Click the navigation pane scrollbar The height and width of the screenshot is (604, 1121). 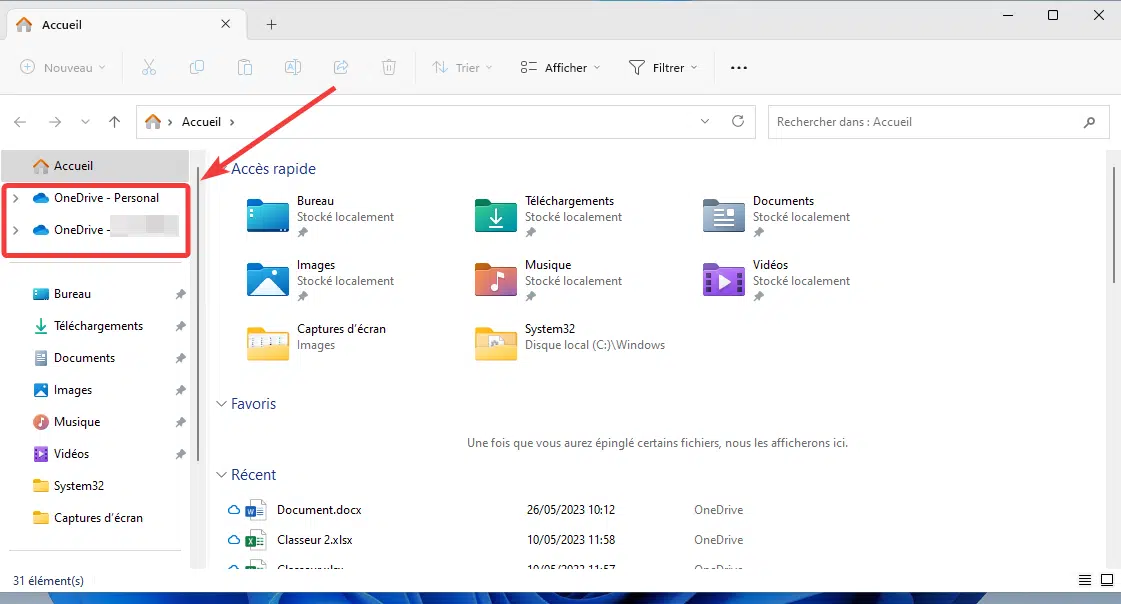coord(198,315)
